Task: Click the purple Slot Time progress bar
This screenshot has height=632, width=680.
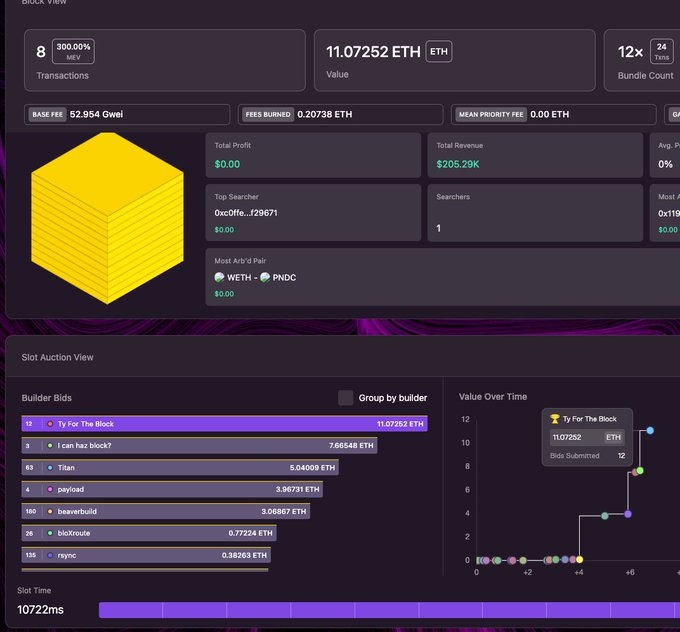Action: pos(389,610)
